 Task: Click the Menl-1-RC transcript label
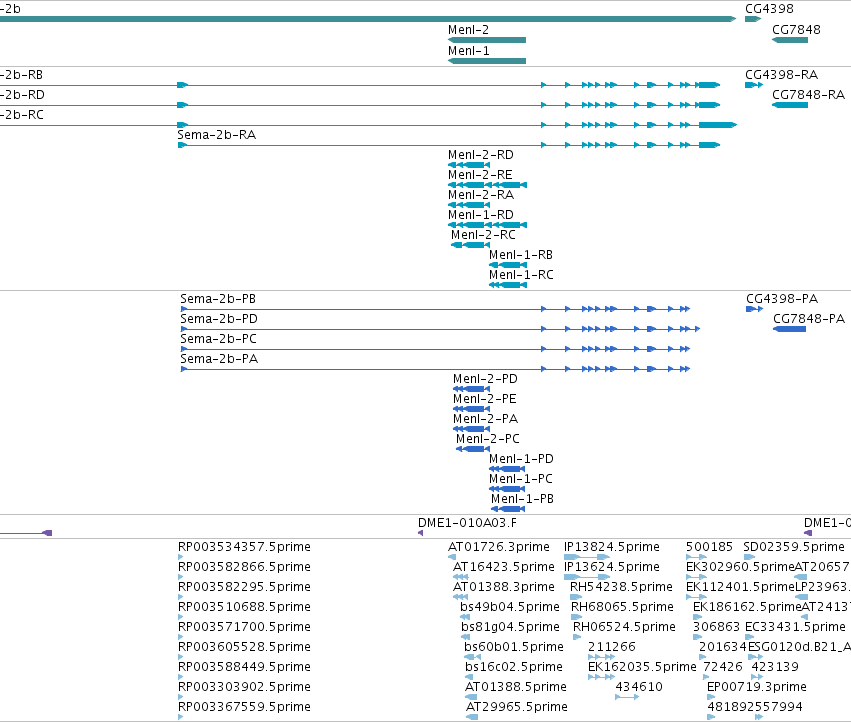coord(521,275)
